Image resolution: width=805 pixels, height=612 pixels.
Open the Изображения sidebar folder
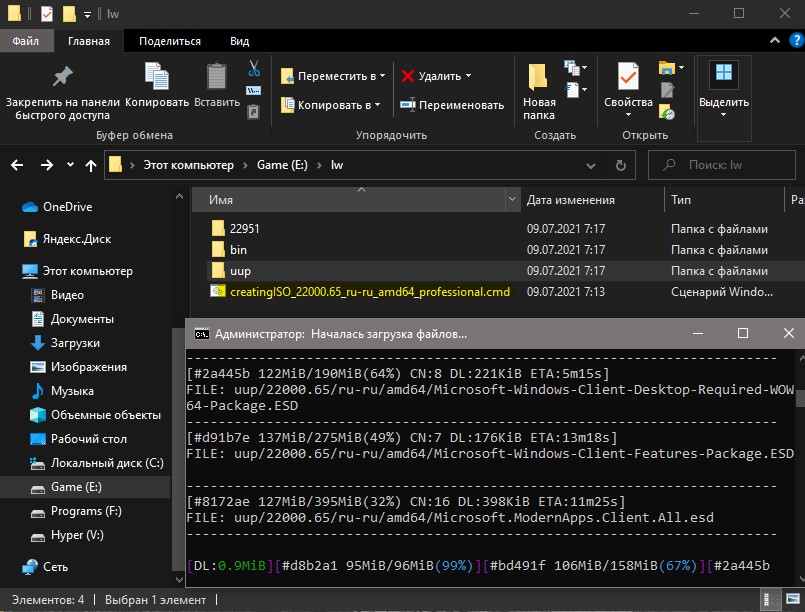coord(88,367)
